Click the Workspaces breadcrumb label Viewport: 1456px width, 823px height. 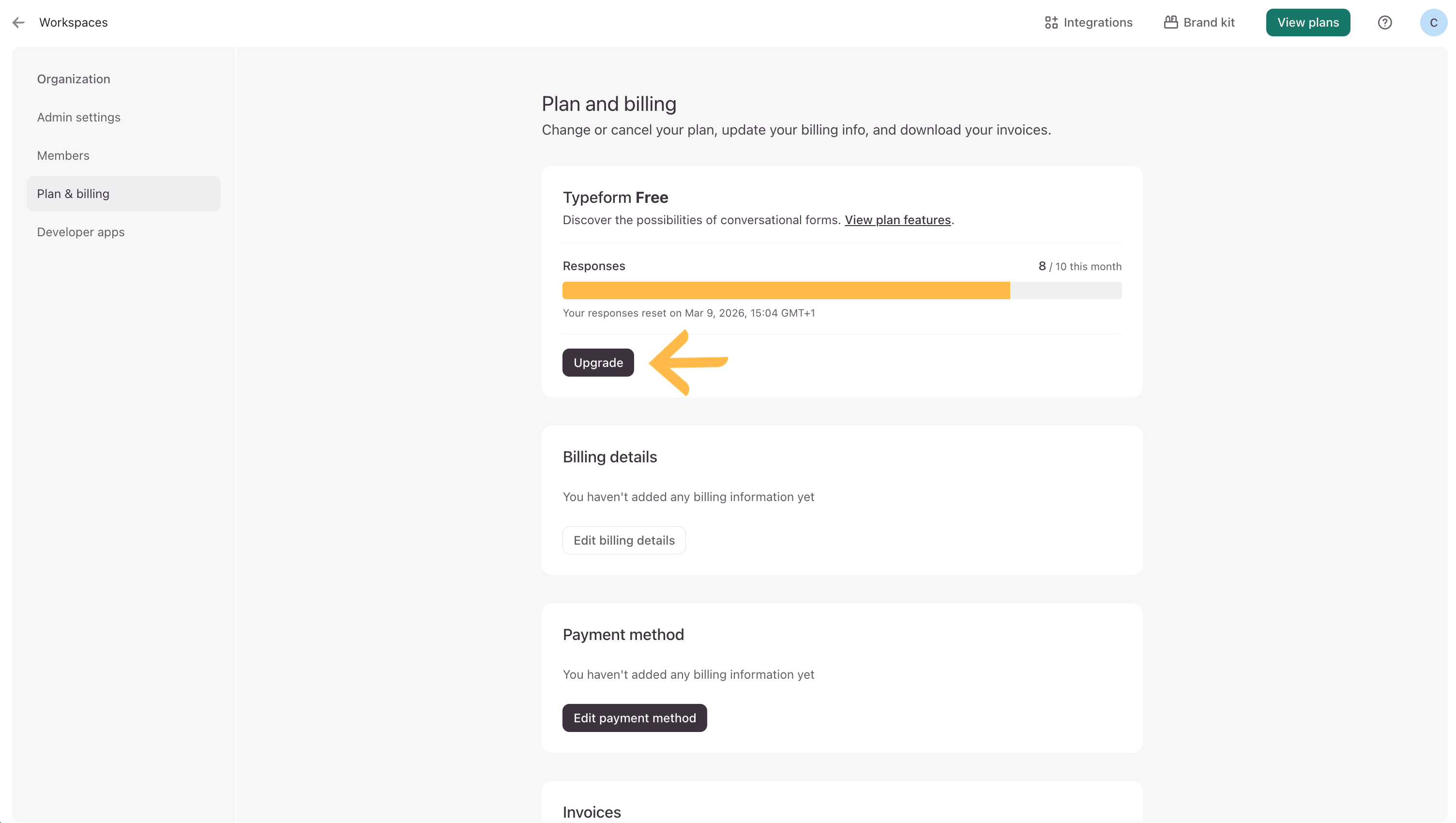click(x=74, y=23)
